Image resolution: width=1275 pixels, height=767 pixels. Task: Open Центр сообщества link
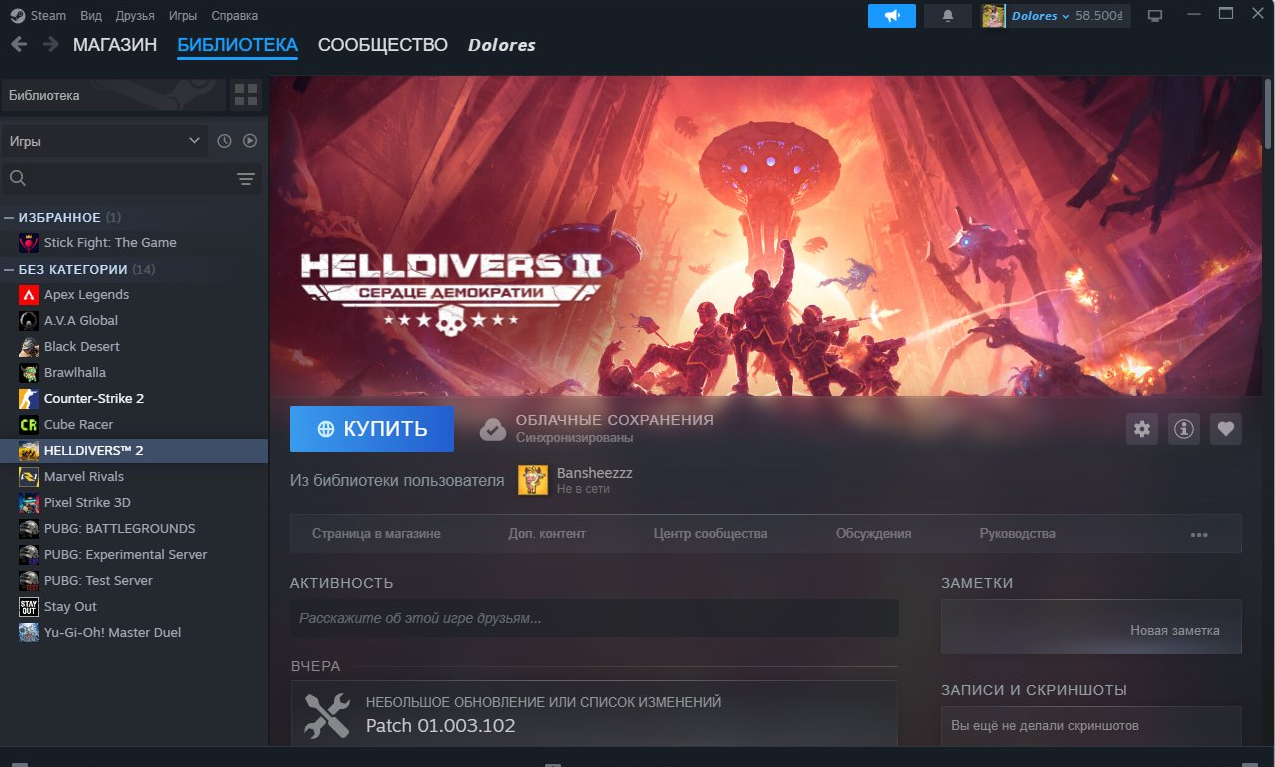click(x=710, y=534)
